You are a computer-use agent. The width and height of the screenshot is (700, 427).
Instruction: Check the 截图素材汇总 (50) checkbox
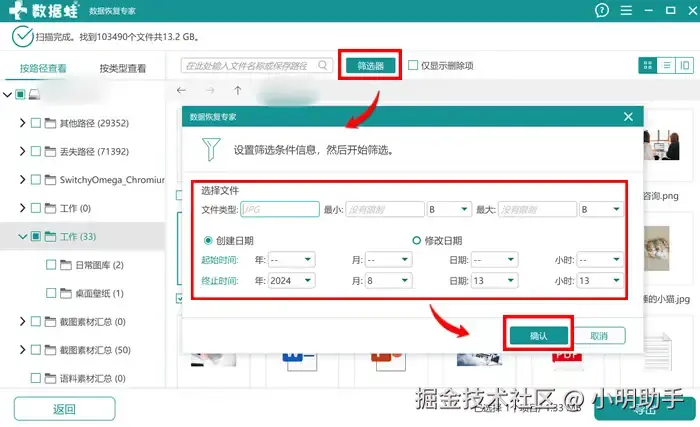[36, 350]
